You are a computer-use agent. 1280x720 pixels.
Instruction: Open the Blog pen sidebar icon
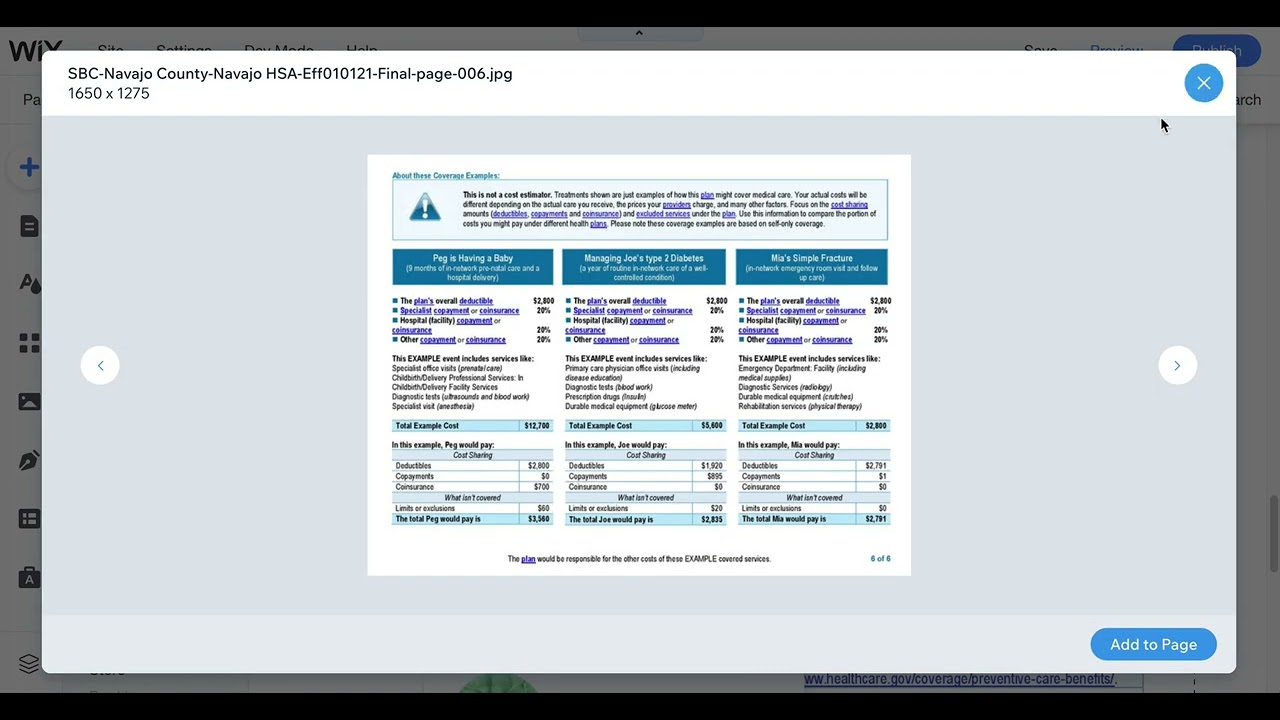[29, 460]
